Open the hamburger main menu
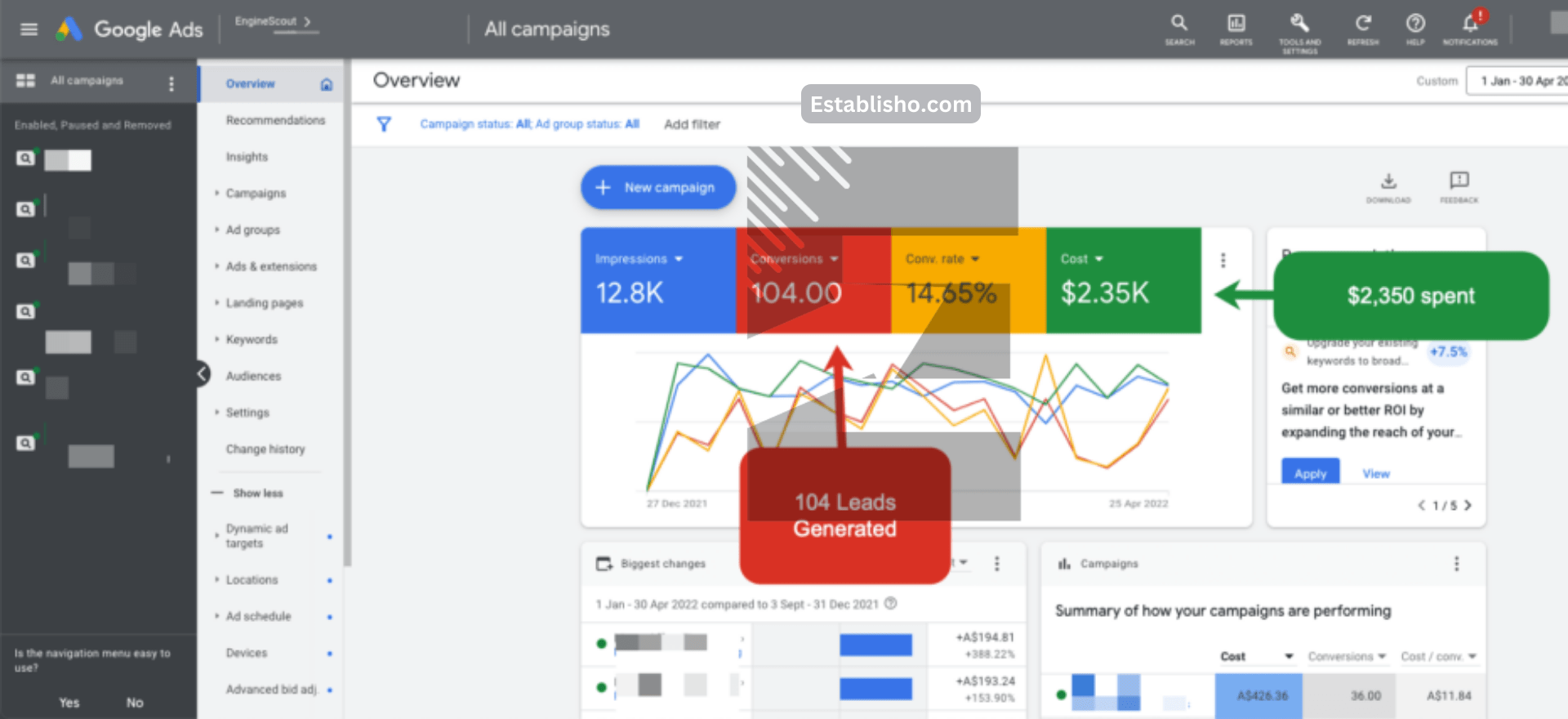1568x719 pixels. point(29,29)
